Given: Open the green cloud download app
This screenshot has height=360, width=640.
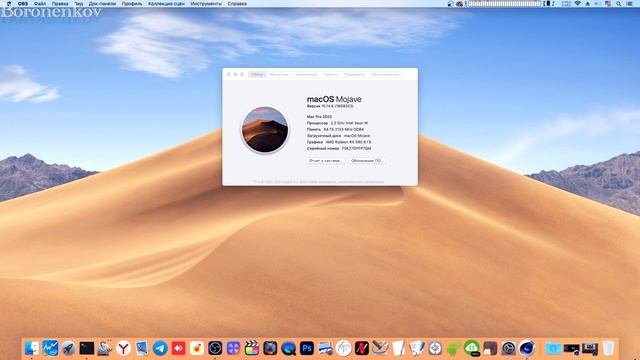Looking at the screenshot, I should [472, 348].
